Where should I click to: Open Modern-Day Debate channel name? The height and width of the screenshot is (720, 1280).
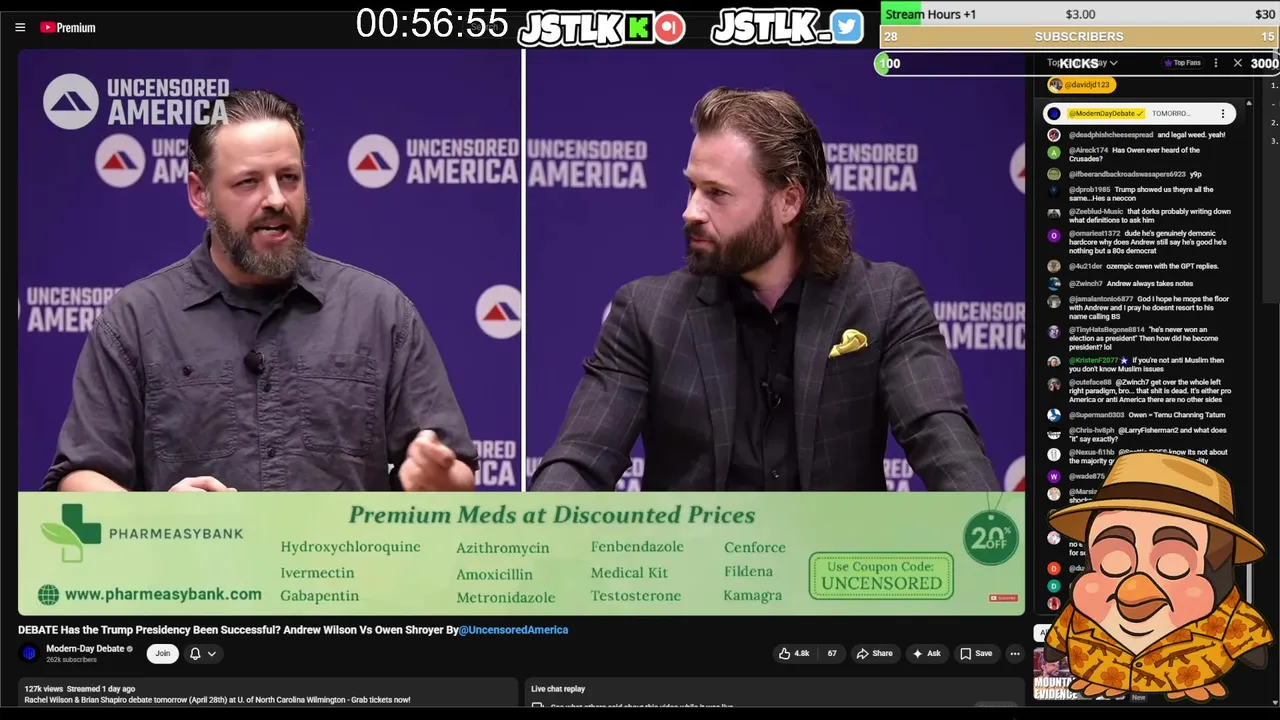(x=85, y=649)
